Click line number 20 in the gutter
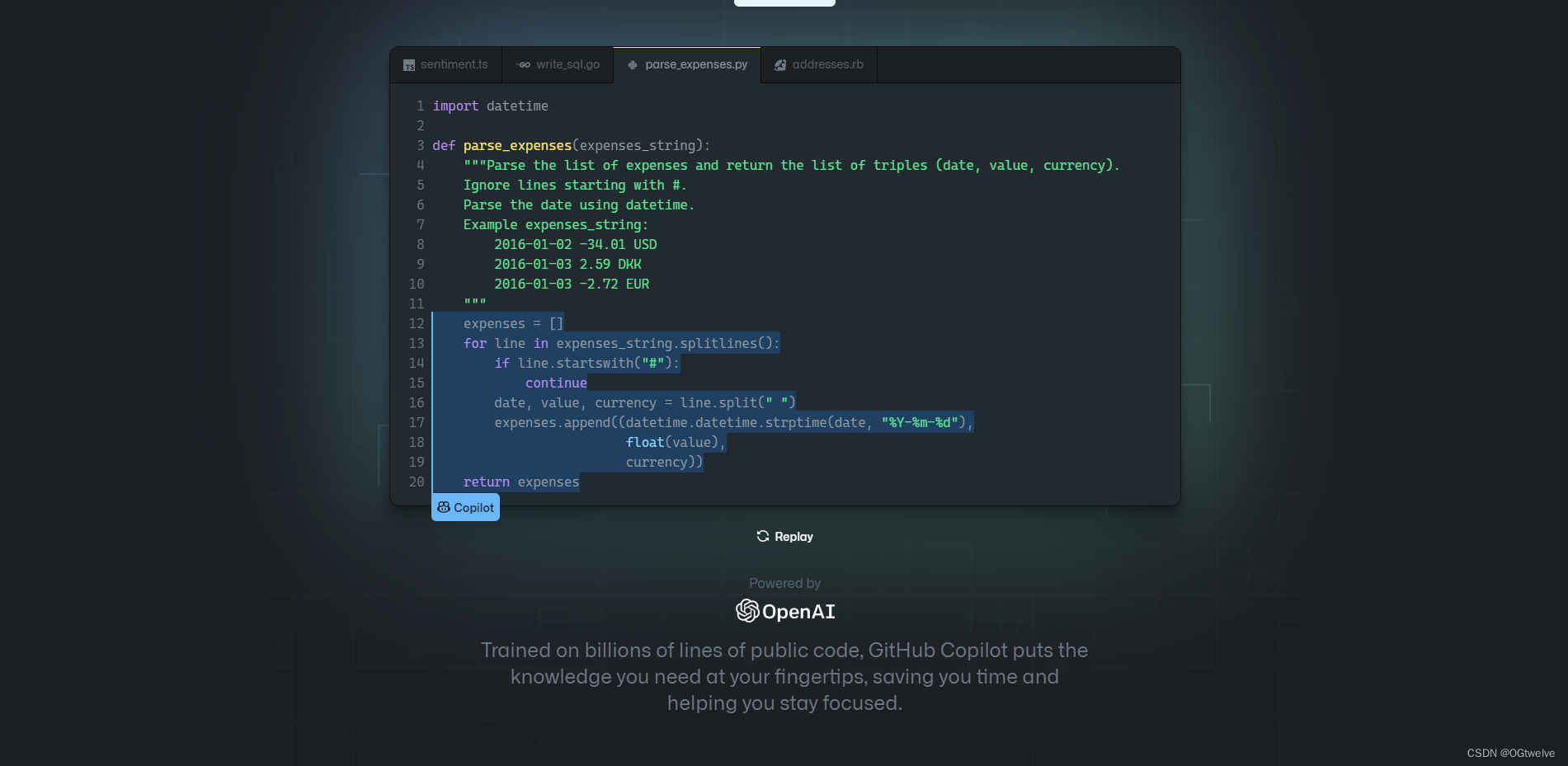 click(417, 482)
